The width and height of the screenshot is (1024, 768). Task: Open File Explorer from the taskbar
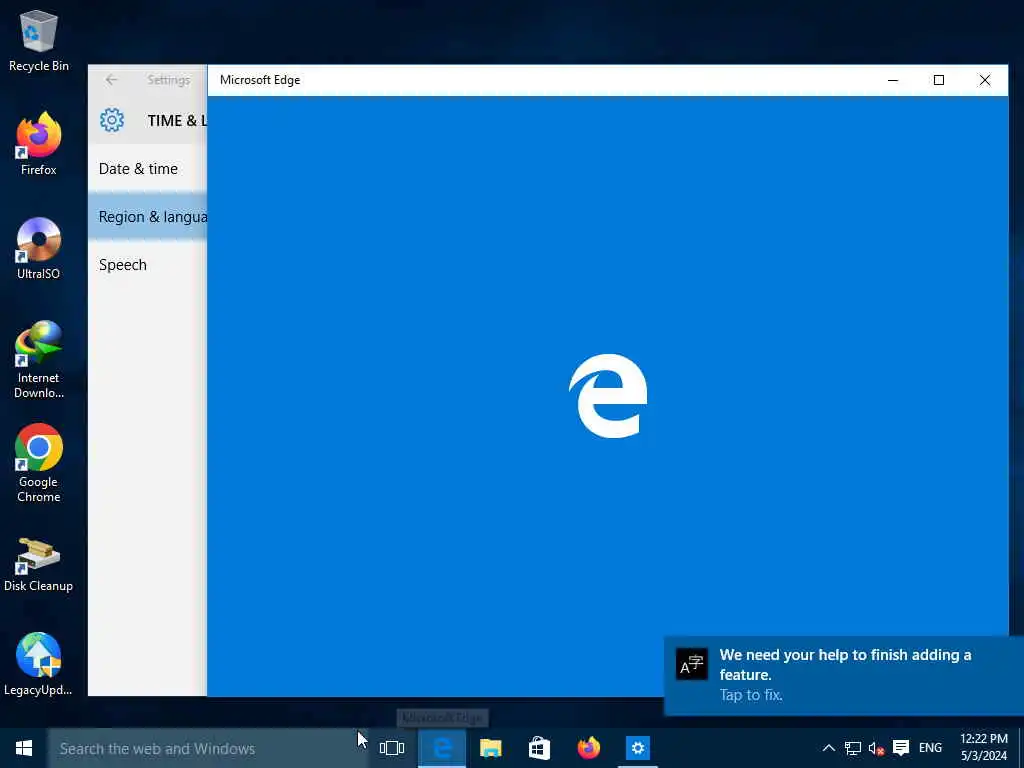click(x=490, y=748)
